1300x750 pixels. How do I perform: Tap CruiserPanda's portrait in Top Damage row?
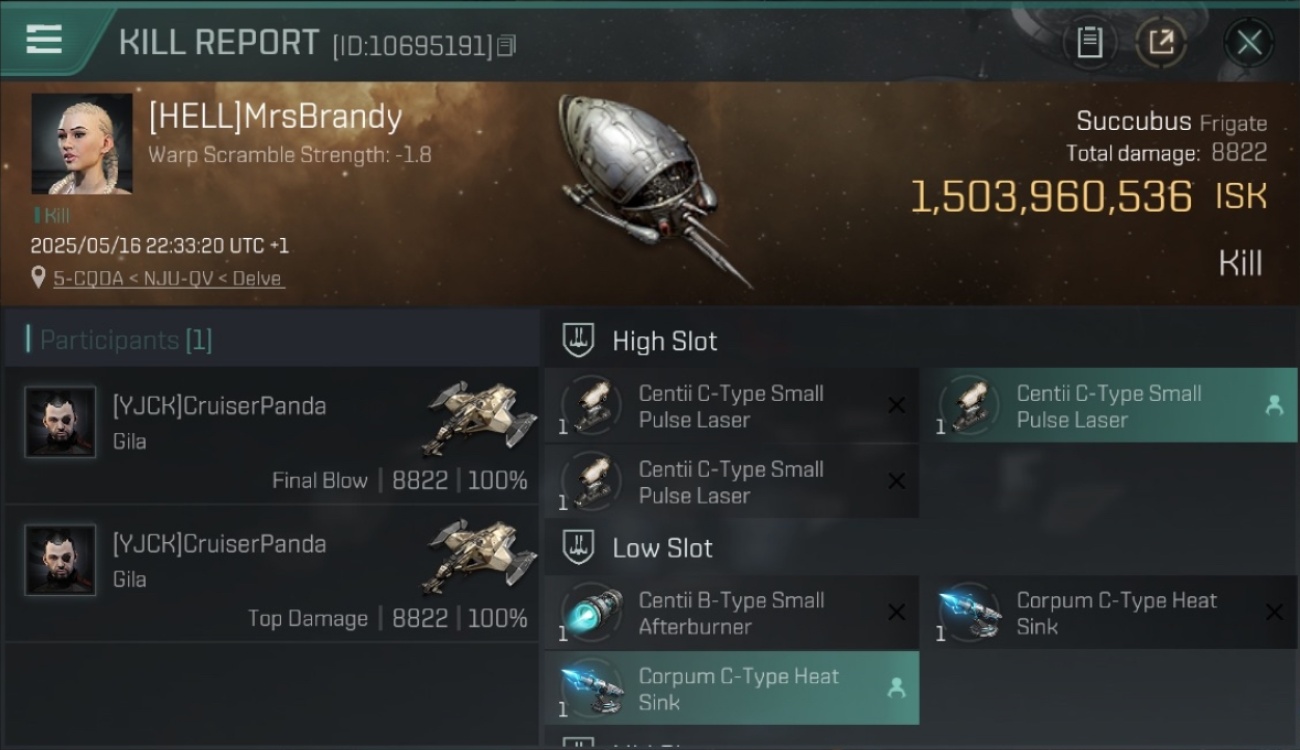60,560
